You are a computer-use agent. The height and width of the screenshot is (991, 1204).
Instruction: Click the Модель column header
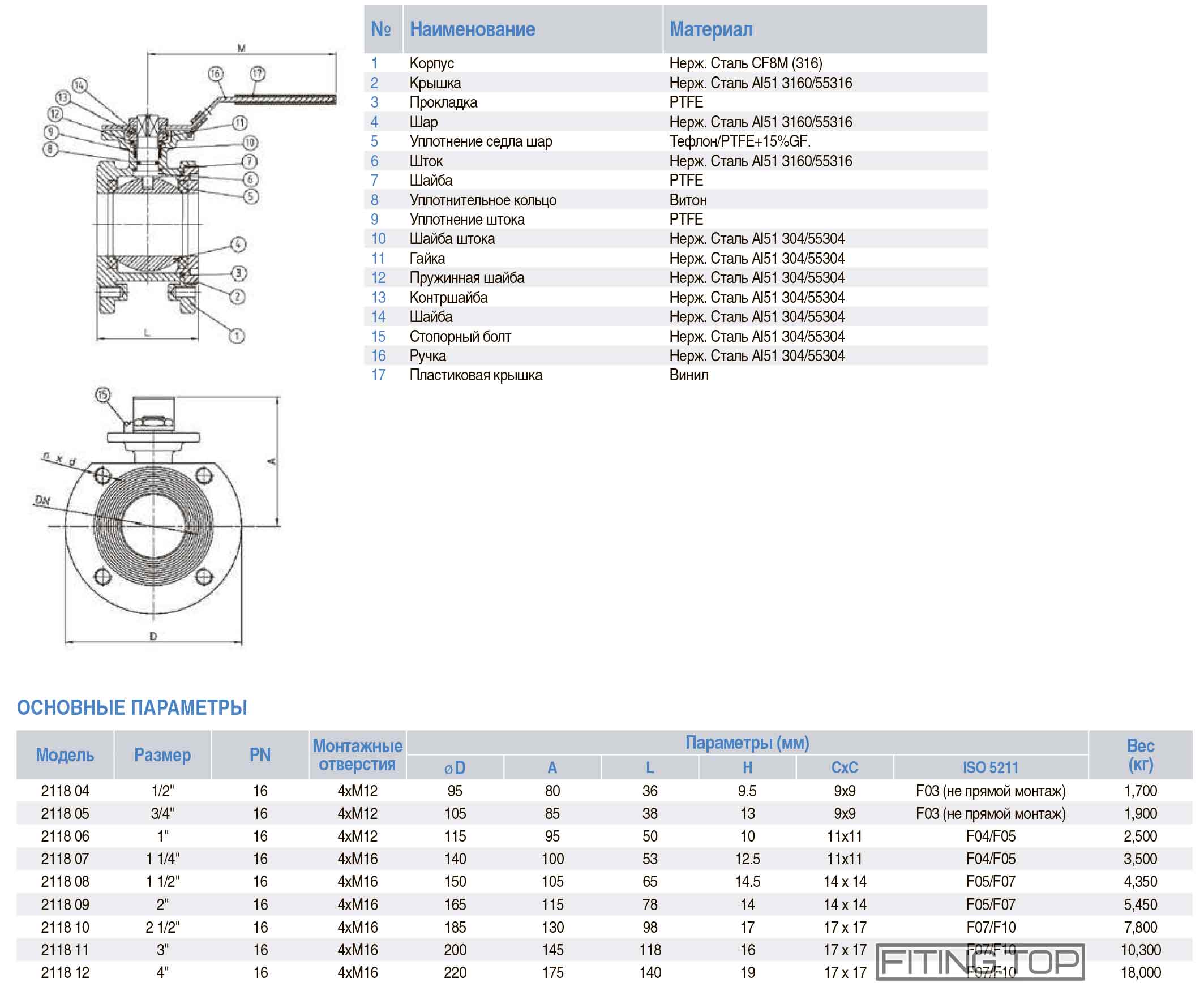tap(65, 754)
